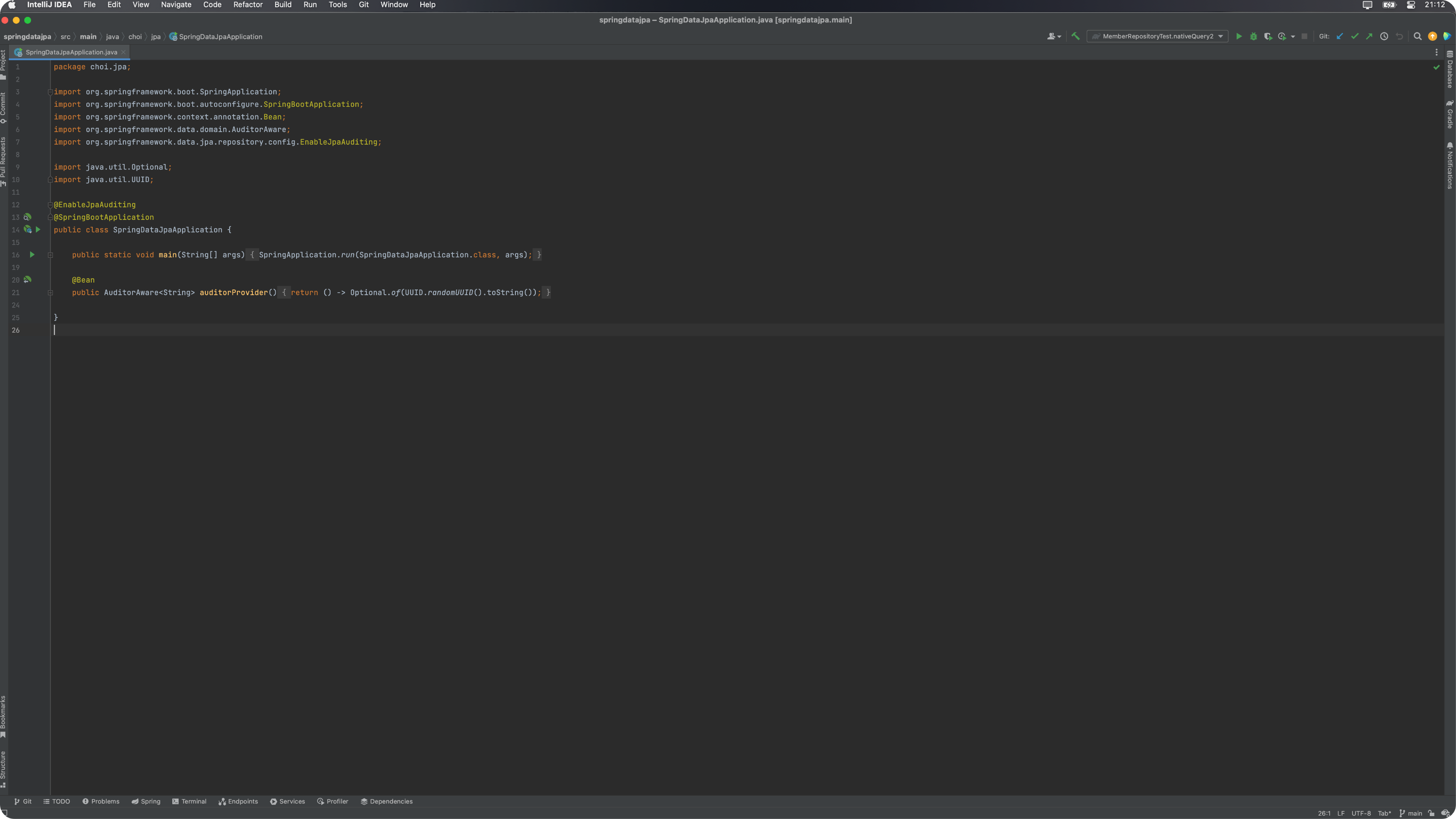The image size is (1456, 819).
Task: Toggle the folded auditorProvider method body
Action: coord(50,293)
